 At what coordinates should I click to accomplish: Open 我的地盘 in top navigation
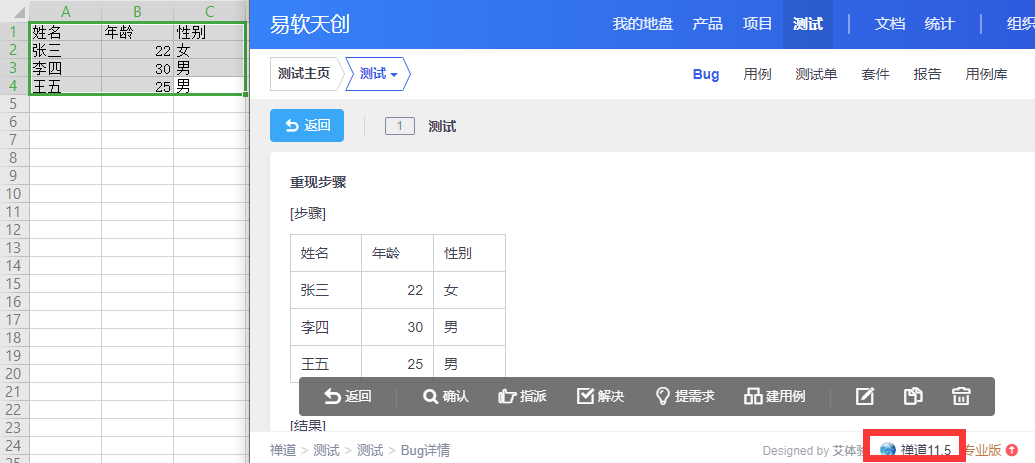tap(642, 24)
